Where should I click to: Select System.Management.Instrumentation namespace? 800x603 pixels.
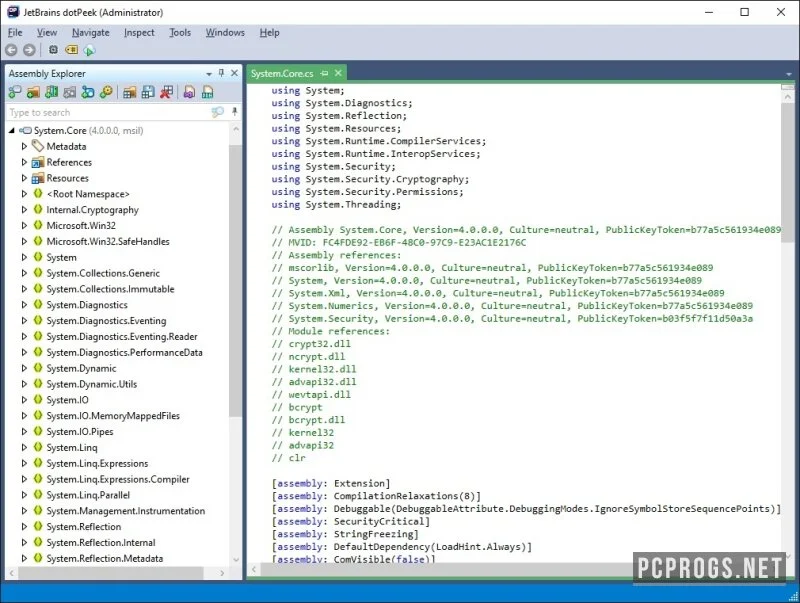point(126,511)
